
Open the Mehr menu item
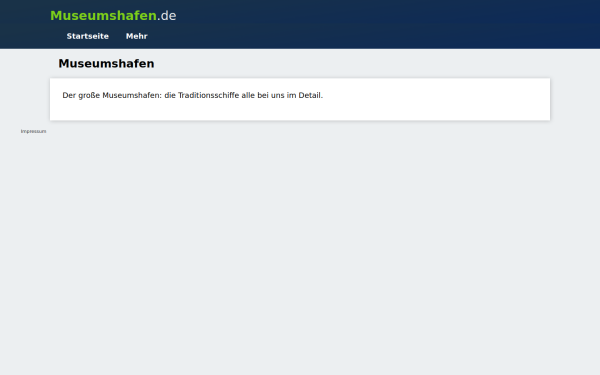pyautogui.click(x=137, y=36)
